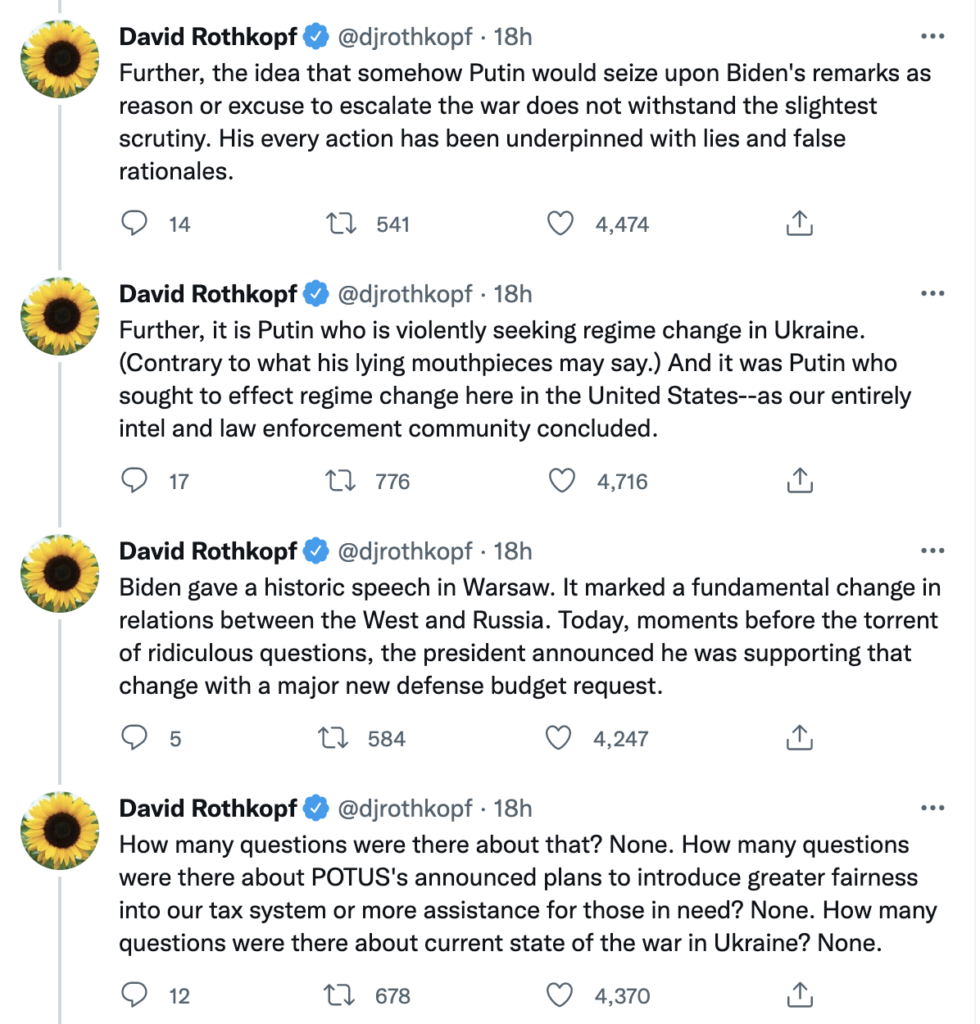
Task: Like the tweet with 4,716 likes
Action: coord(563,481)
